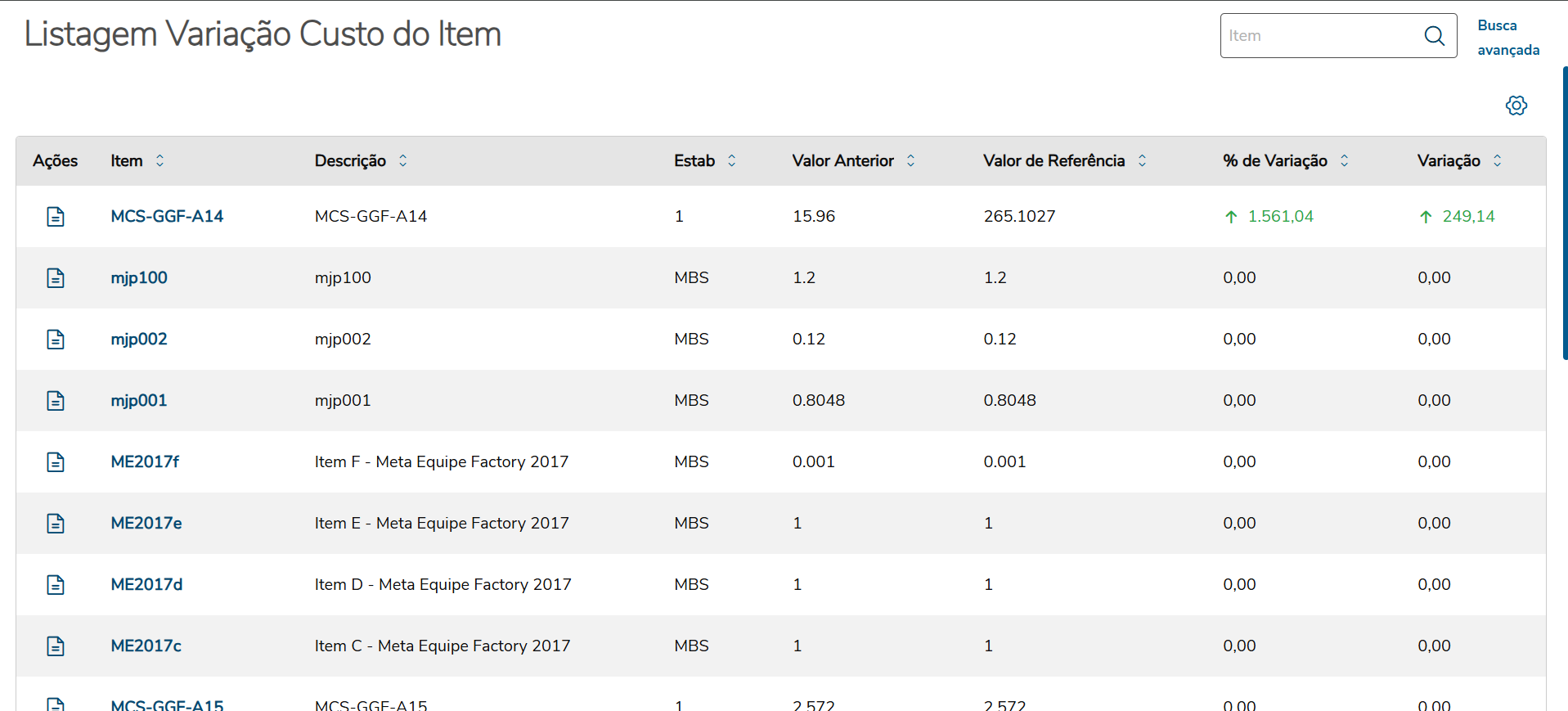The width and height of the screenshot is (1568, 711).
Task: Sort by Estab column
Action: coord(731,161)
